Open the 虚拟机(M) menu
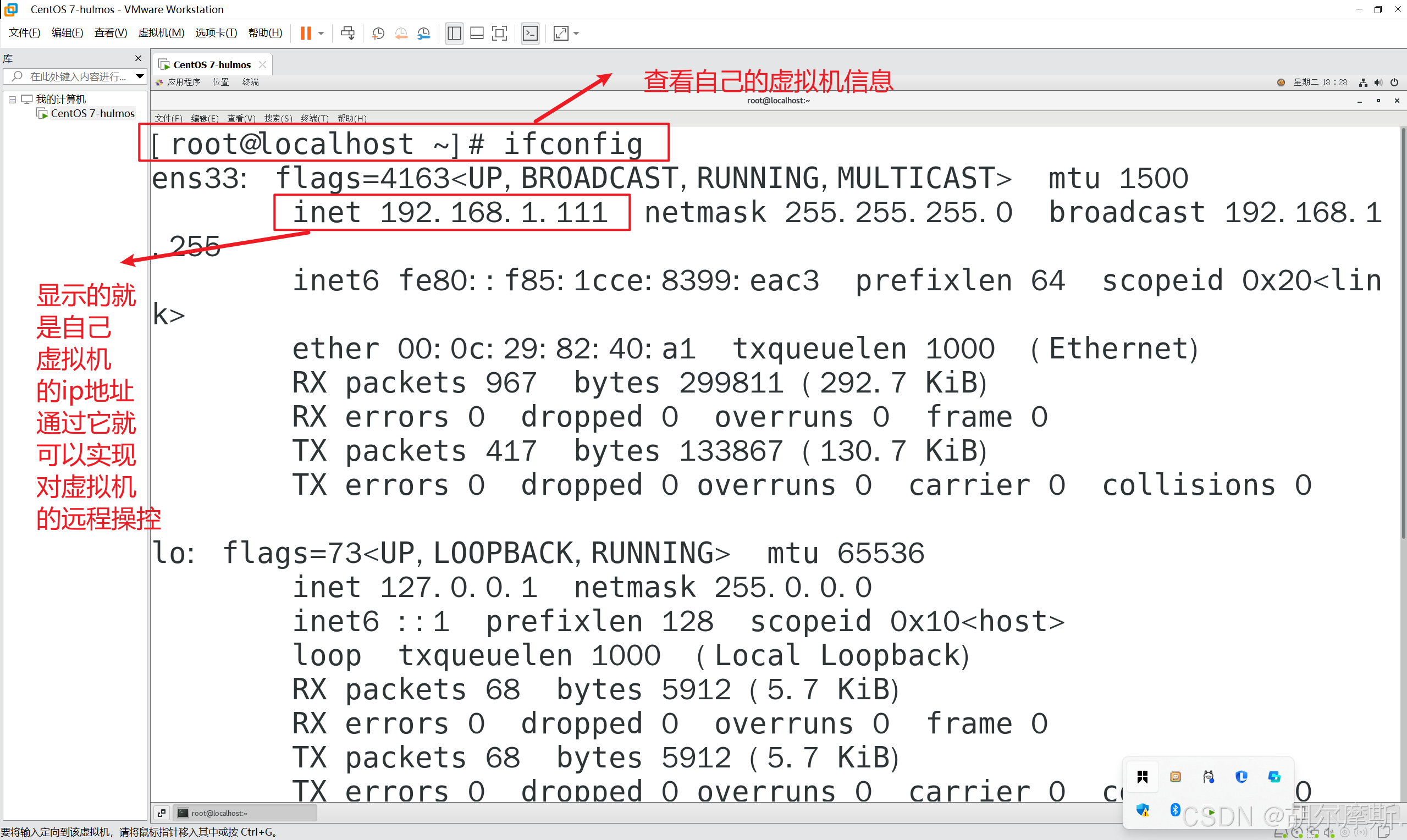Screen dimensions: 1407x840 (161, 33)
